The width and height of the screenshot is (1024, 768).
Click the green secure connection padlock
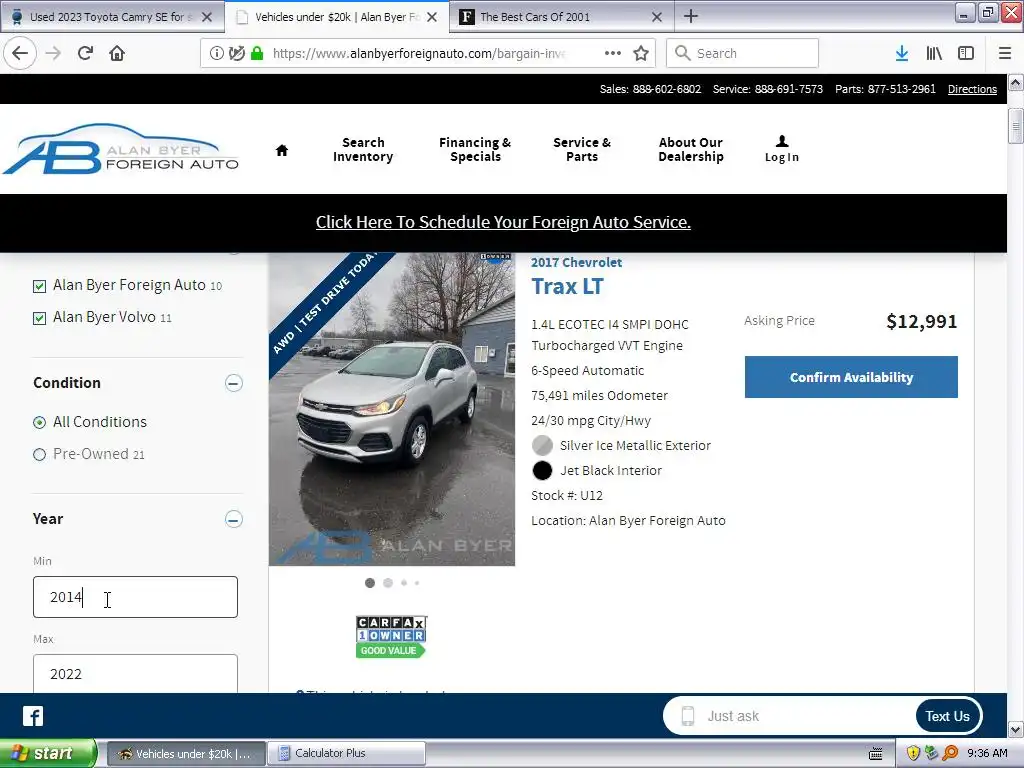click(257, 53)
